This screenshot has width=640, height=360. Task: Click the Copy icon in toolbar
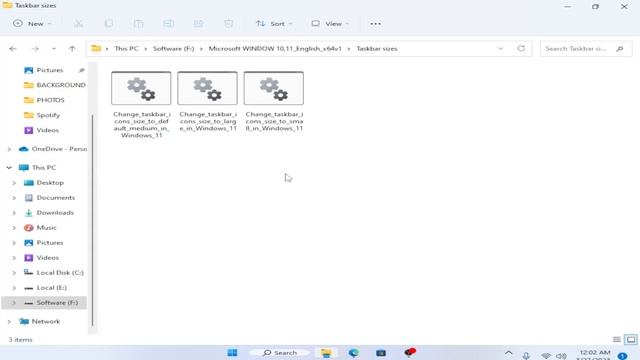[x=109, y=24]
